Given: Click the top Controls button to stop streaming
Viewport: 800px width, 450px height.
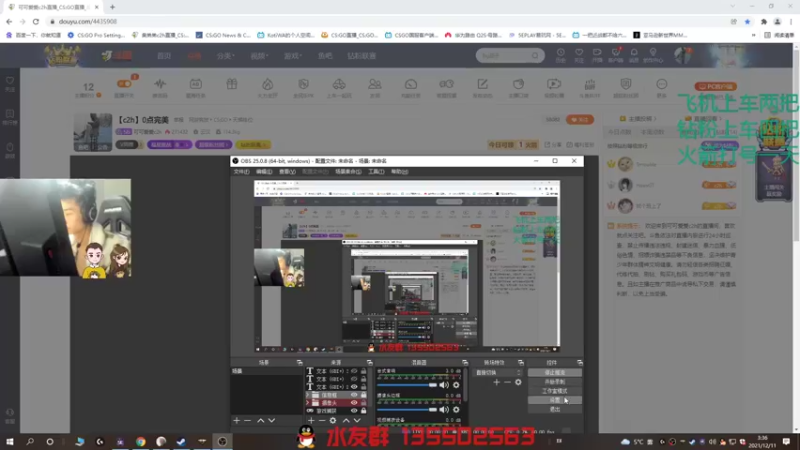Looking at the screenshot, I should 555,372.
